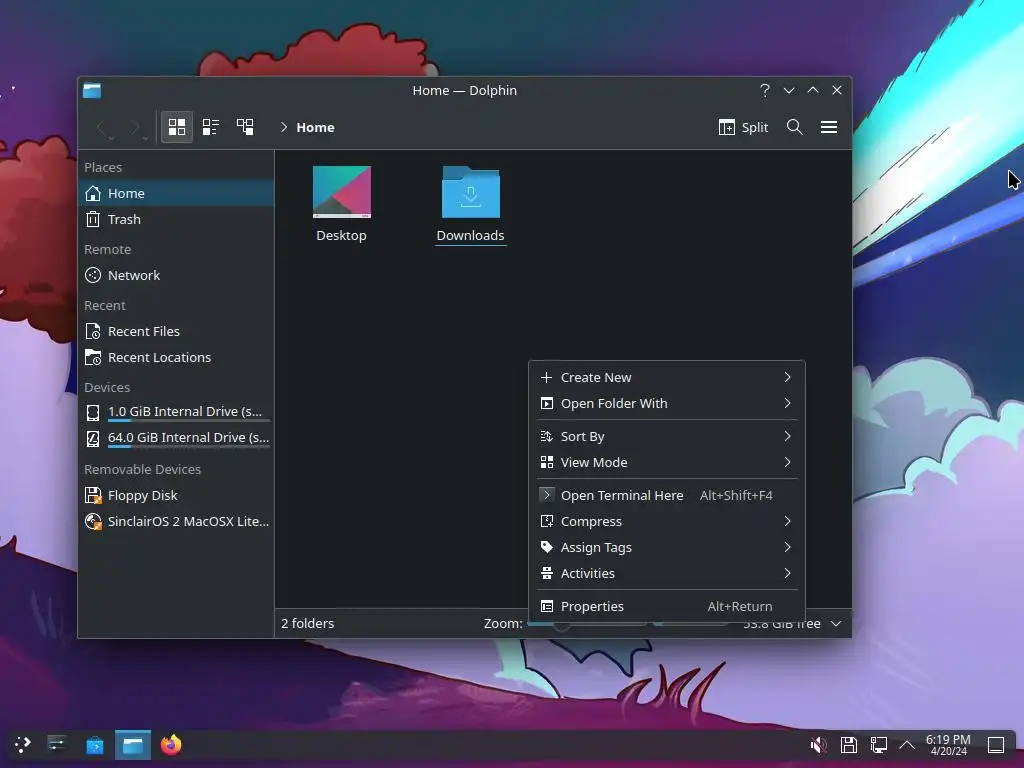Select the Desktop folder thumbnail
The height and width of the screenshot is (768, 1024).
(342, 192)
